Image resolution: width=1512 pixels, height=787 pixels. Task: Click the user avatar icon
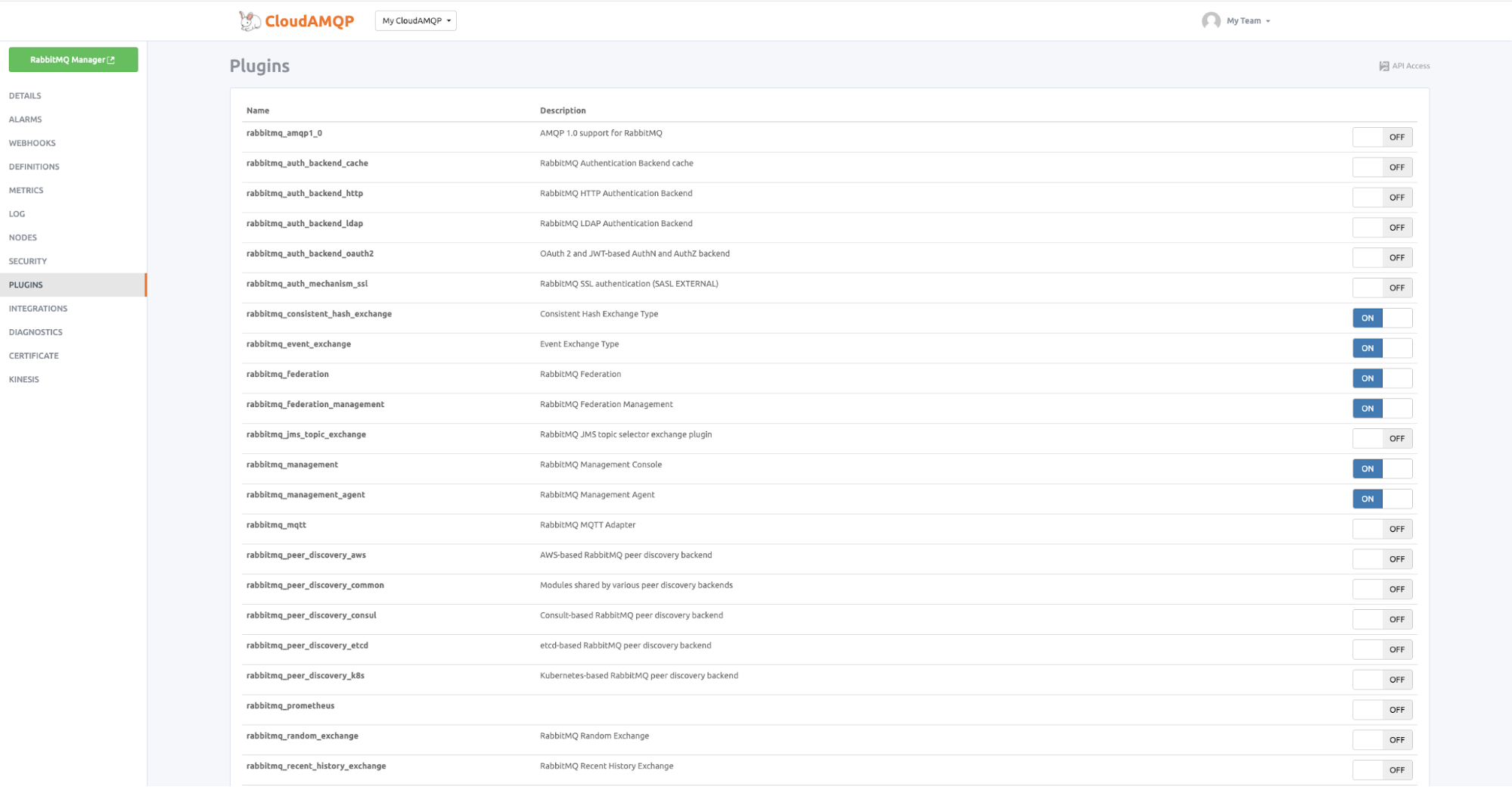pyautogui.click(x=1211, y=21)
